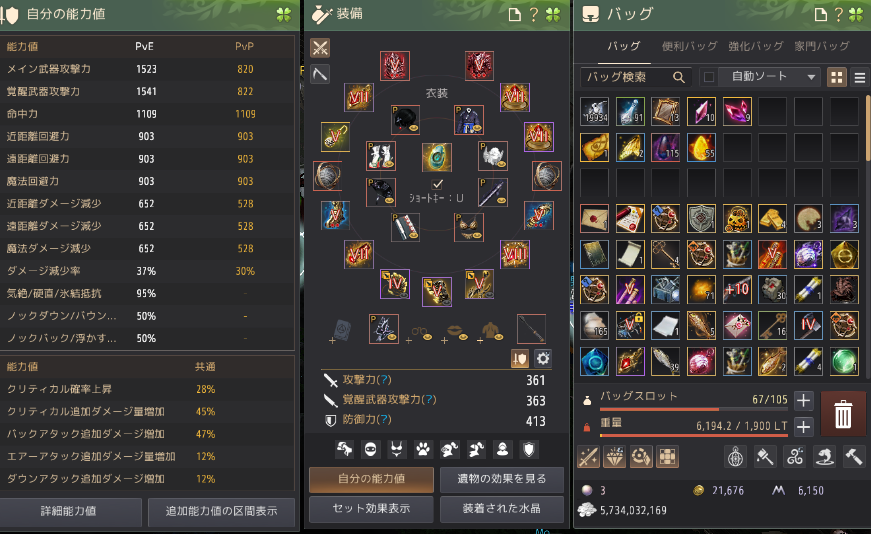
Task: Open the 自動ソート dropdown arrow
Action: (x=811, y=77)
